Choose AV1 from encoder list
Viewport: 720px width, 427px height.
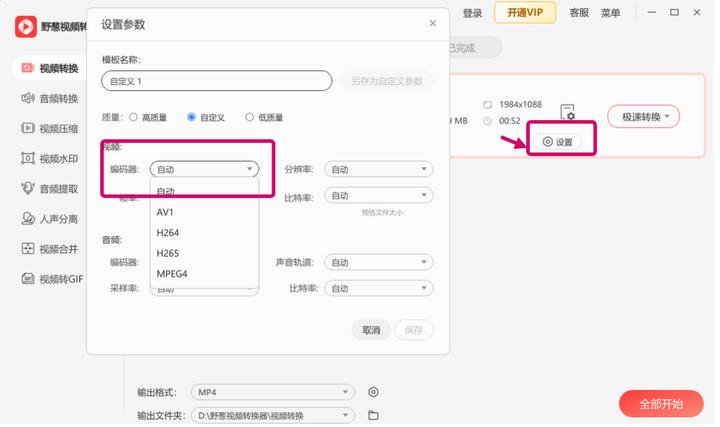coord(204,212)
